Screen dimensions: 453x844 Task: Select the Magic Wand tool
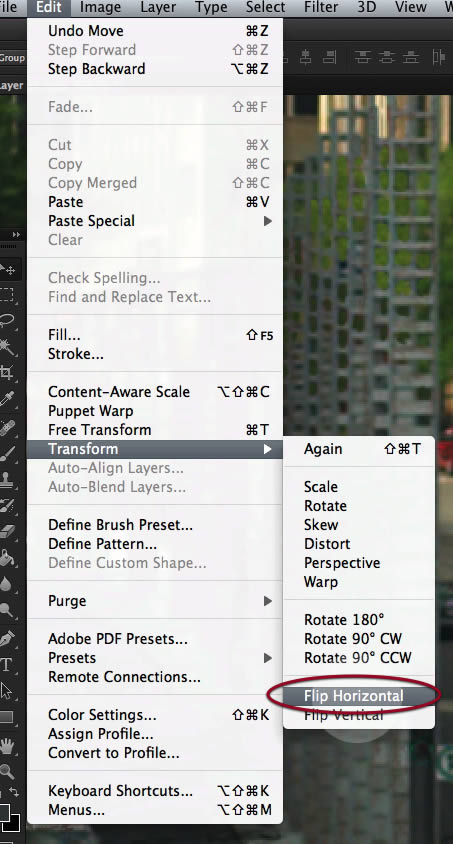(x=8, y=346)
